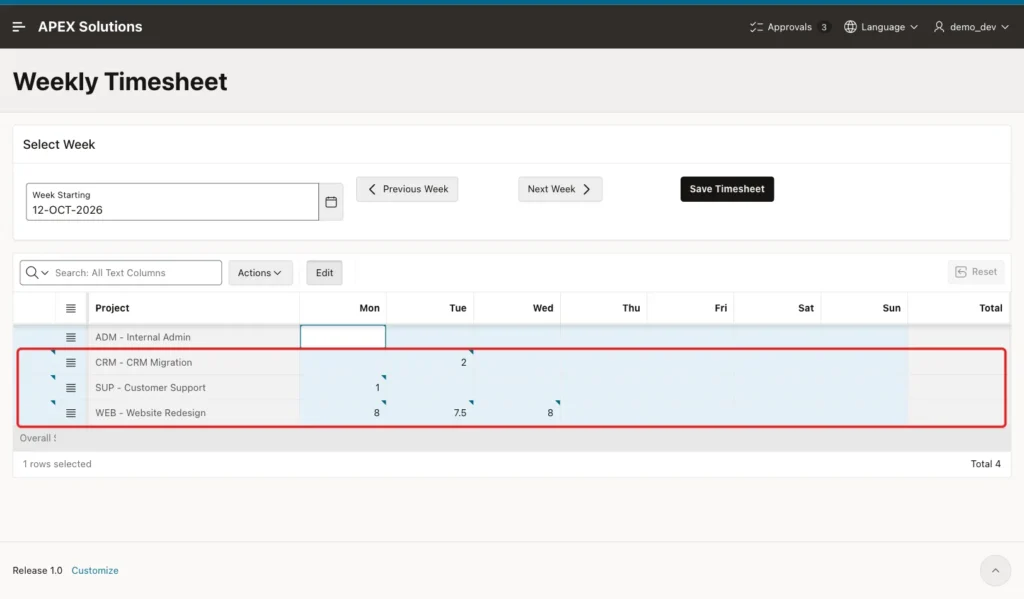Click the approvals checklist icon

[x=756, y=27]
